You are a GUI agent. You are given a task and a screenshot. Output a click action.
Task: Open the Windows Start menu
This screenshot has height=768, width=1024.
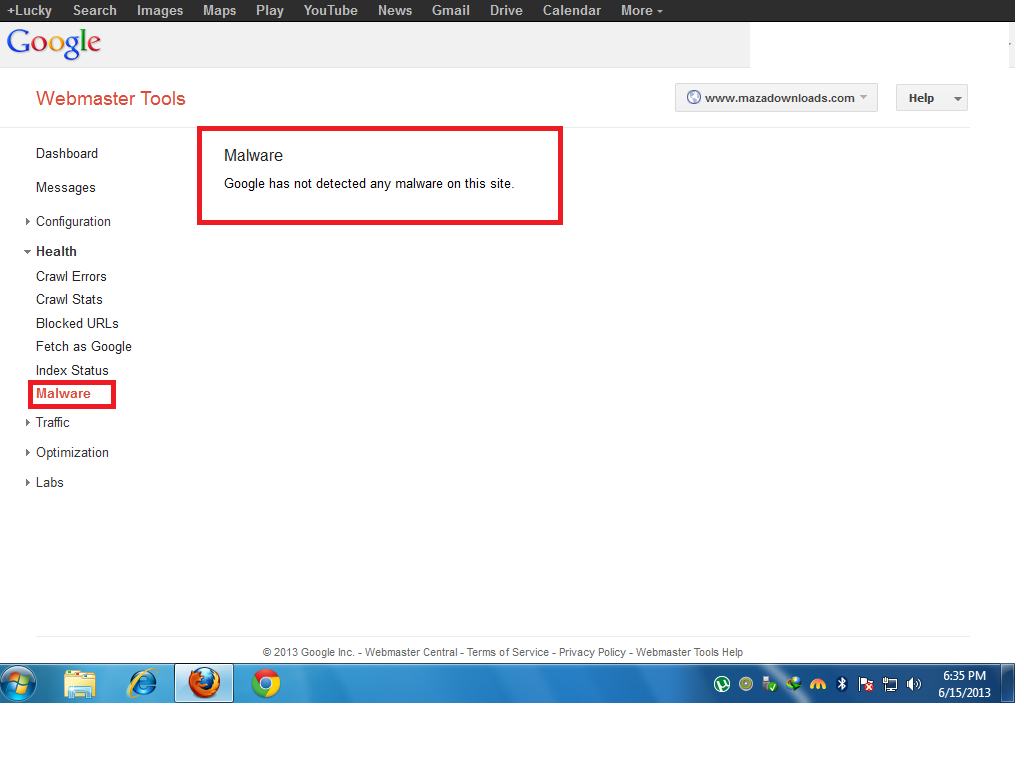(18, 684)
